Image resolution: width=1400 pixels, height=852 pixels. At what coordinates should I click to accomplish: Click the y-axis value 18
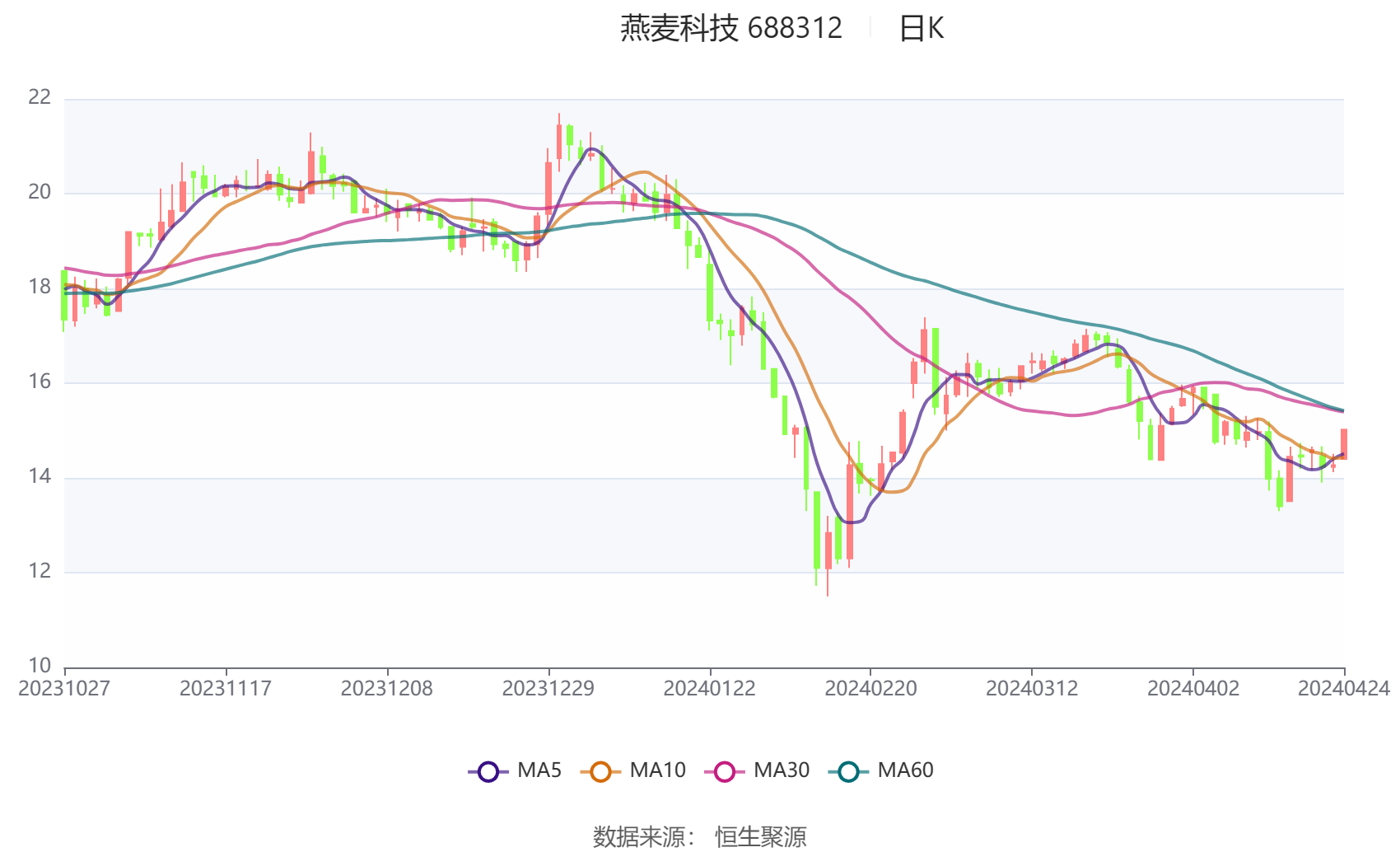coord(40,287)
